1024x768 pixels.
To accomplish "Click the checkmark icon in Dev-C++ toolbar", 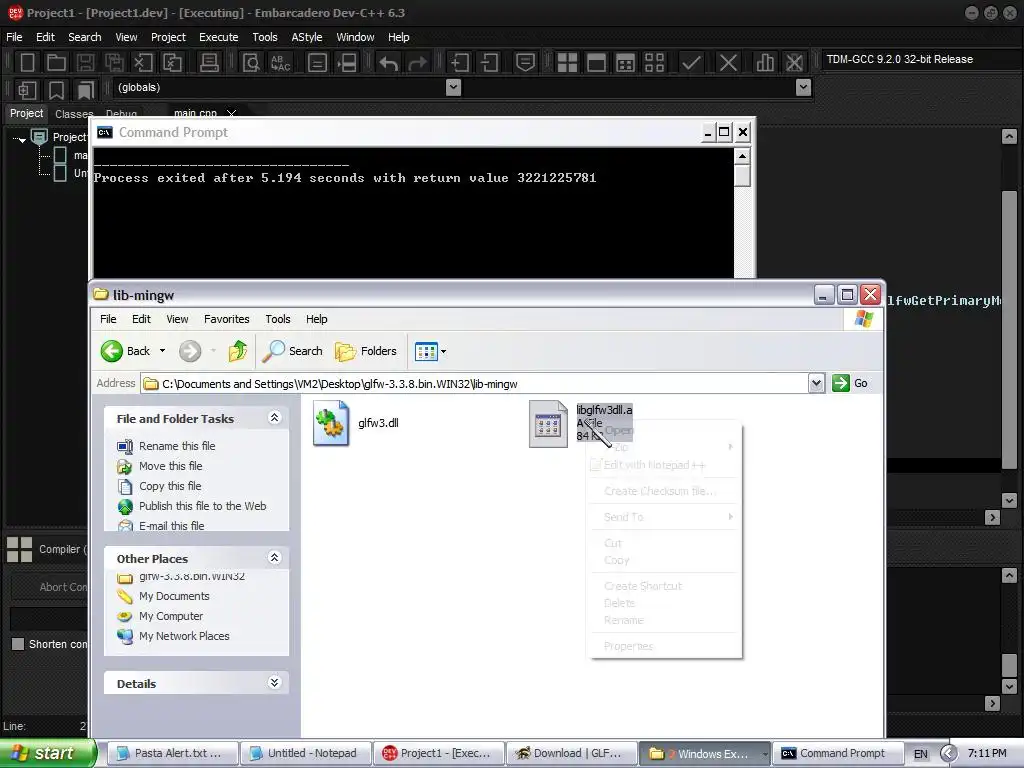I will (x=692, y=63).
